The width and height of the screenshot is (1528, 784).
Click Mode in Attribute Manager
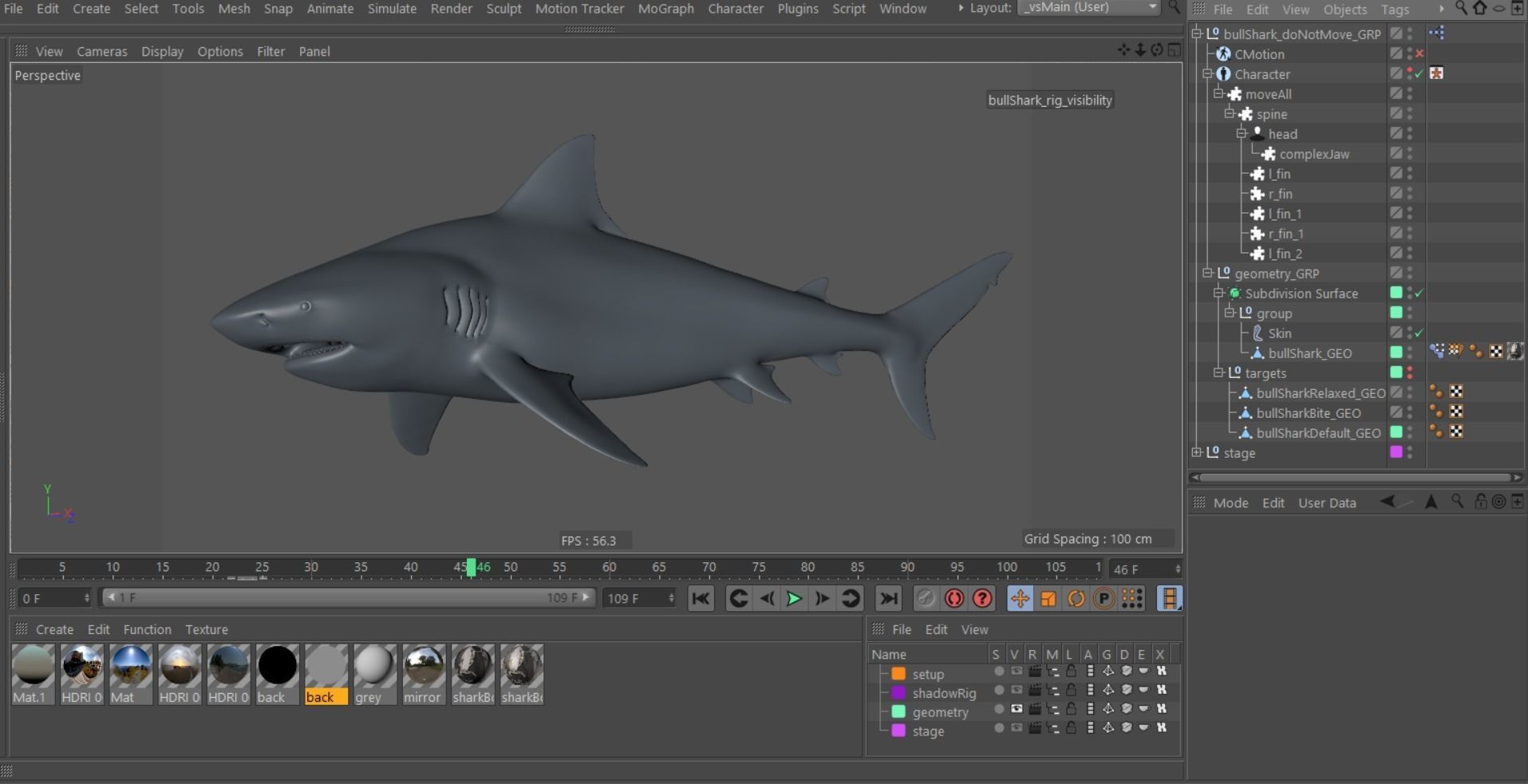click(1230, 502)
